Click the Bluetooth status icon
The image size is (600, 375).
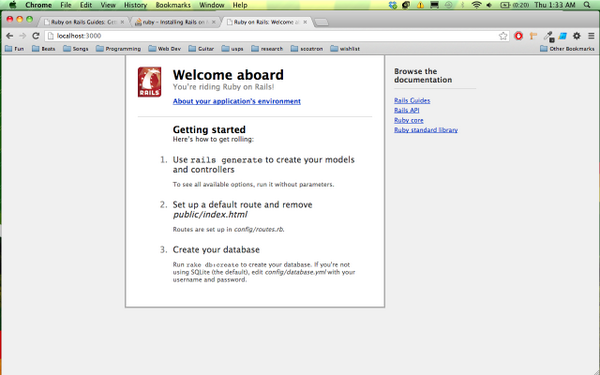click(462, 5)
